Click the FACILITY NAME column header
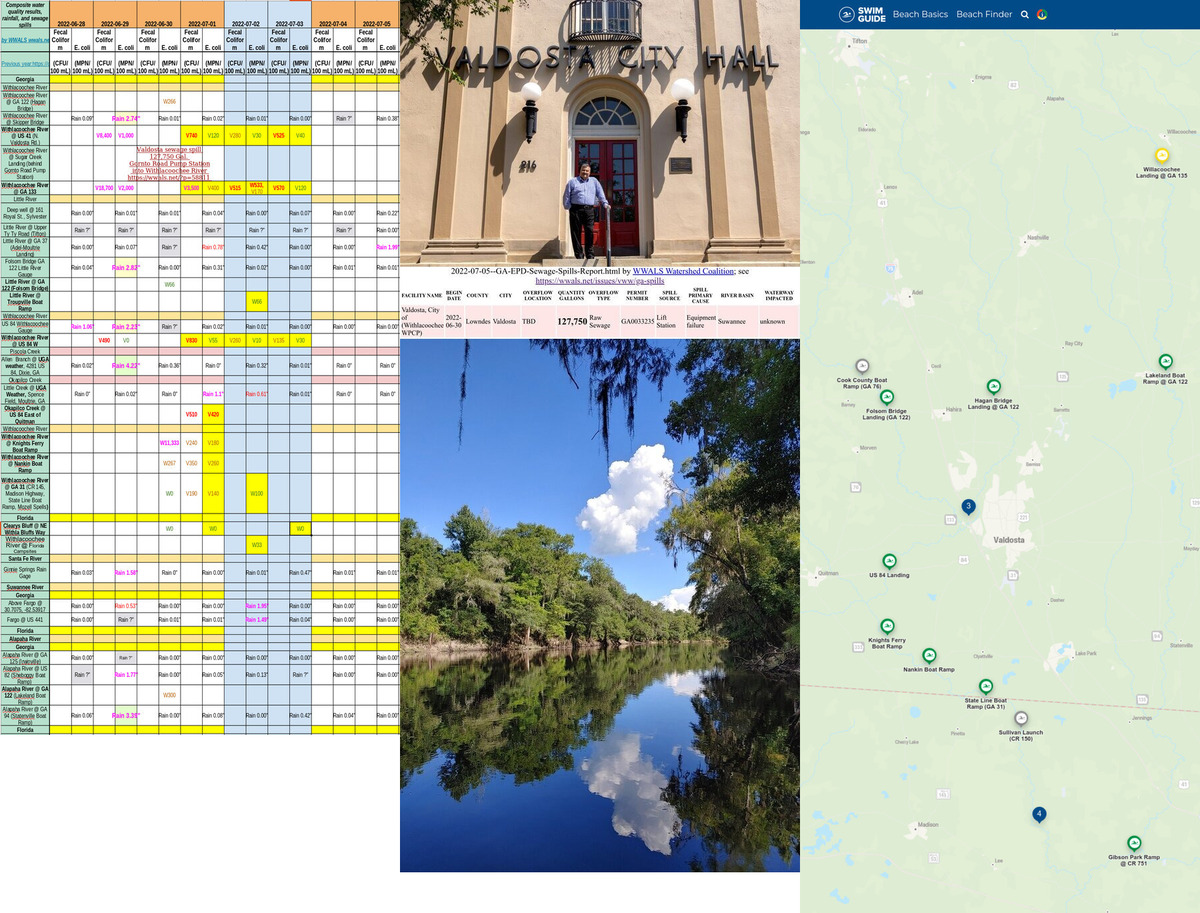 421,296
